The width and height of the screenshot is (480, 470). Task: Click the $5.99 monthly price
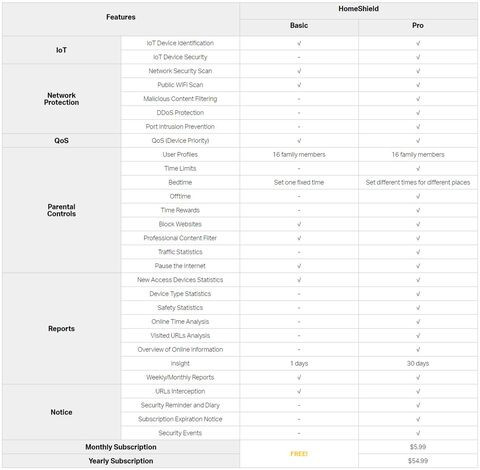point(418,447)
